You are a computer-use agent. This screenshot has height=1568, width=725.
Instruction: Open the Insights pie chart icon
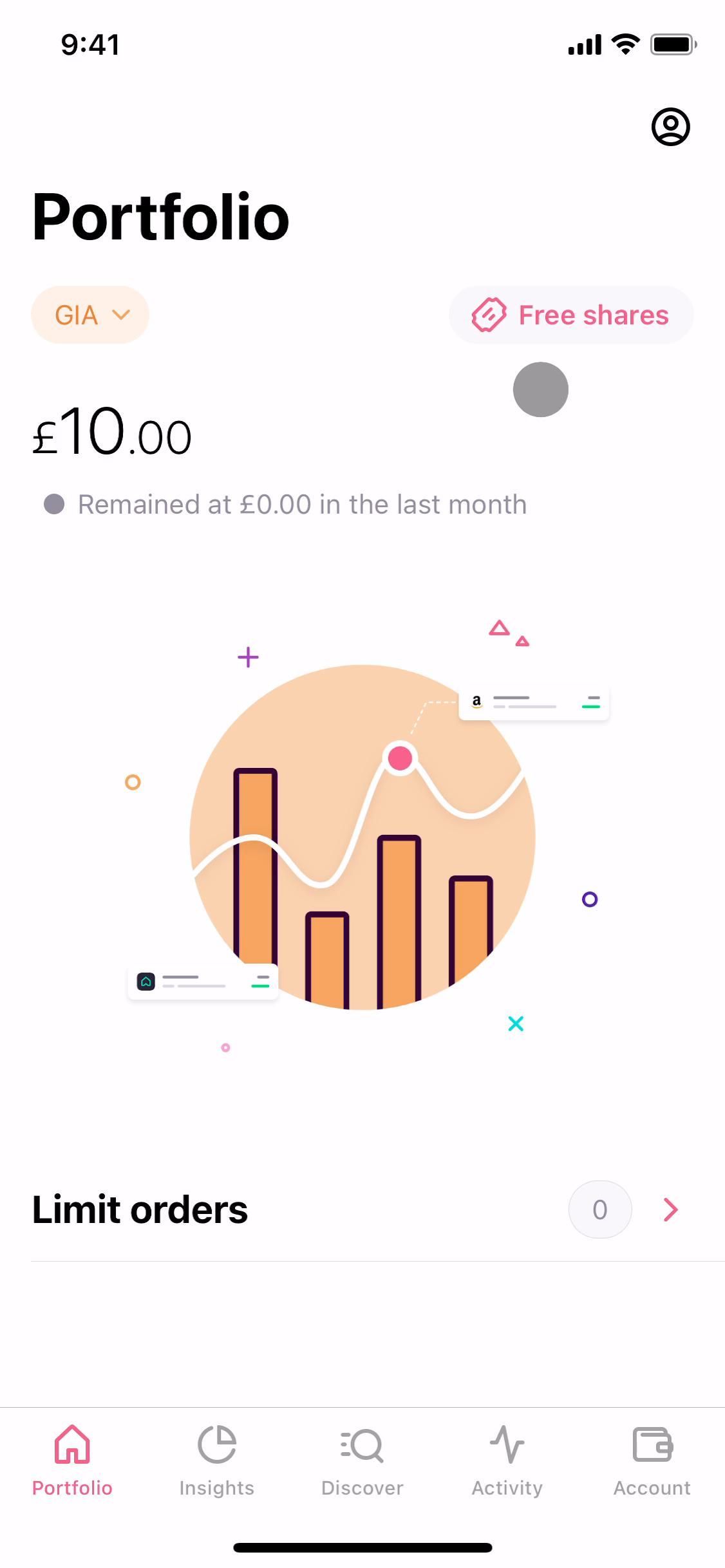pos(217,1445)
